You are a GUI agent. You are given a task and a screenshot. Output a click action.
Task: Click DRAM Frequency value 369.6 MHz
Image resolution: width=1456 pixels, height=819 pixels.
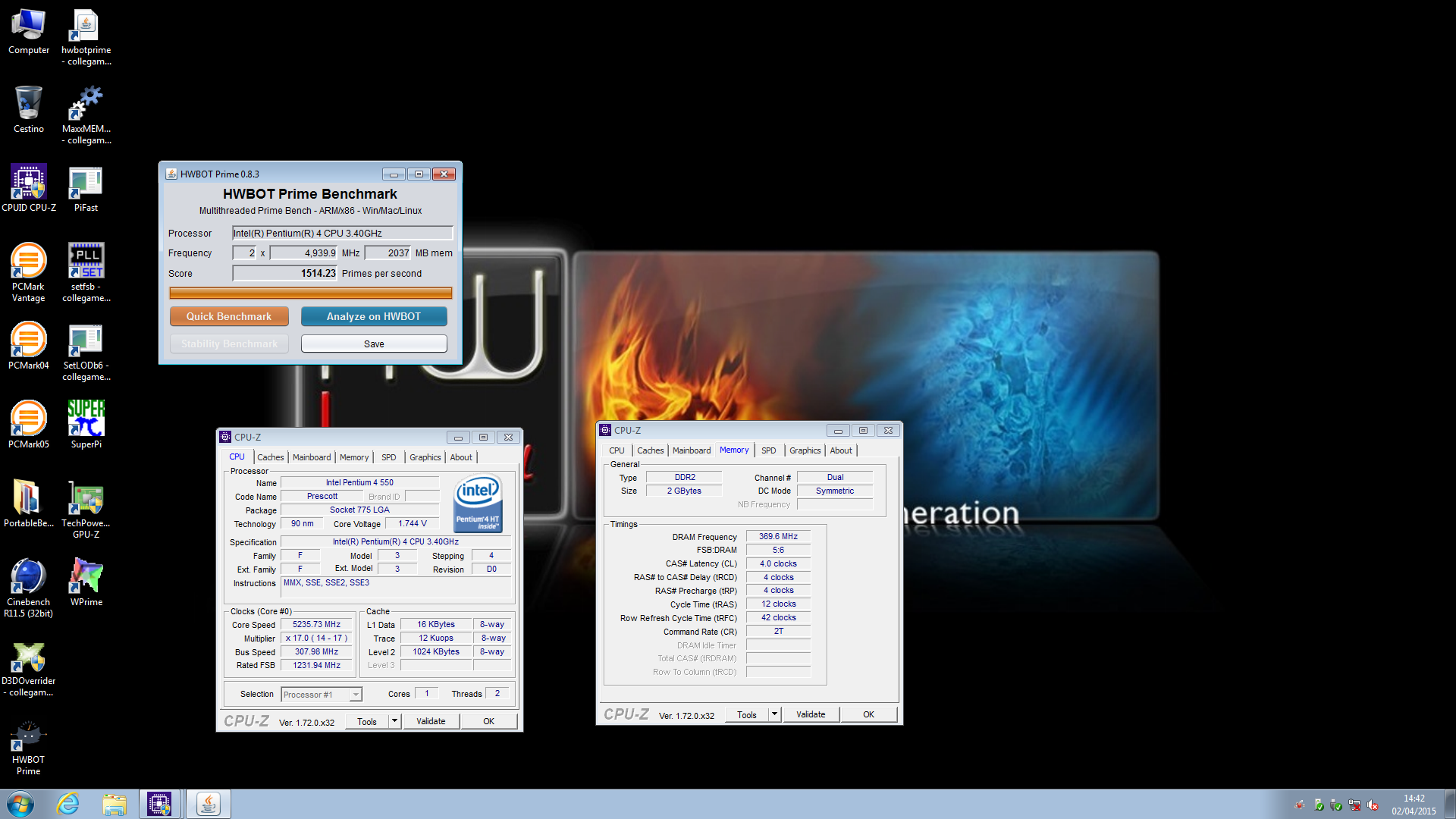click(778, 536)
